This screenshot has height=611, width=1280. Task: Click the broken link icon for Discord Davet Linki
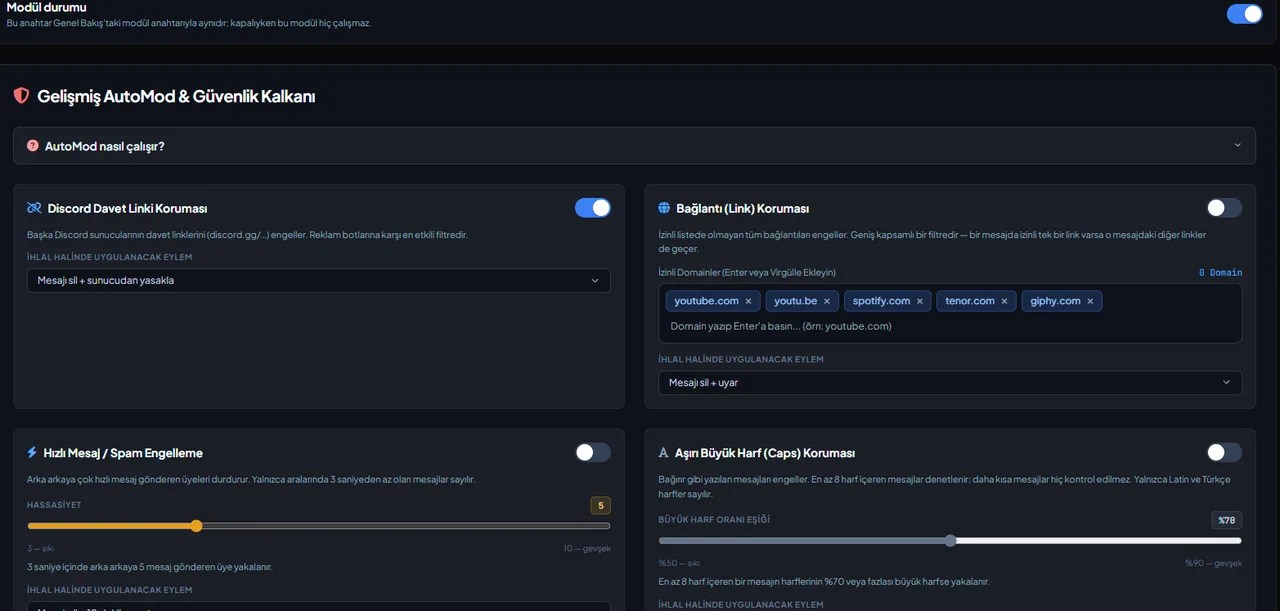click(x=34, y=208)
